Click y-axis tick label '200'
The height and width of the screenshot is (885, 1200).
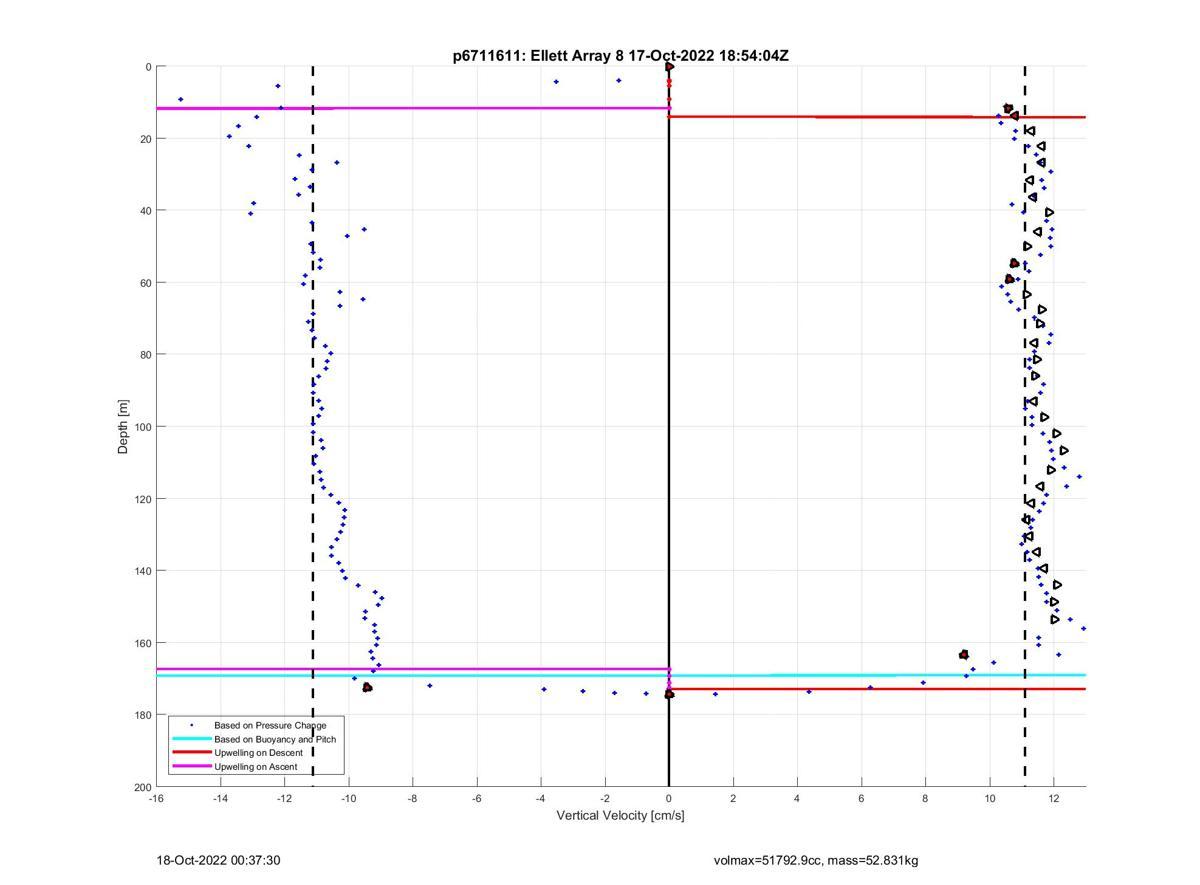(141, 787)
